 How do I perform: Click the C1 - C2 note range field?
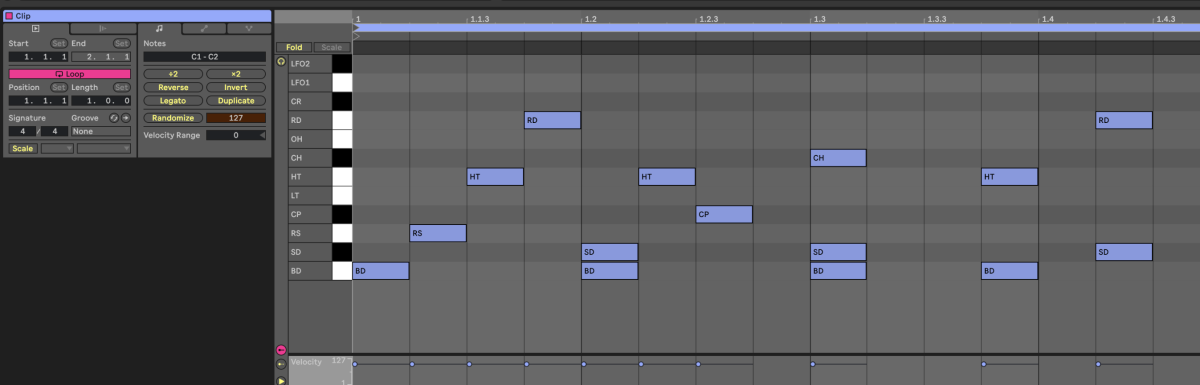[x=204, y=57]
